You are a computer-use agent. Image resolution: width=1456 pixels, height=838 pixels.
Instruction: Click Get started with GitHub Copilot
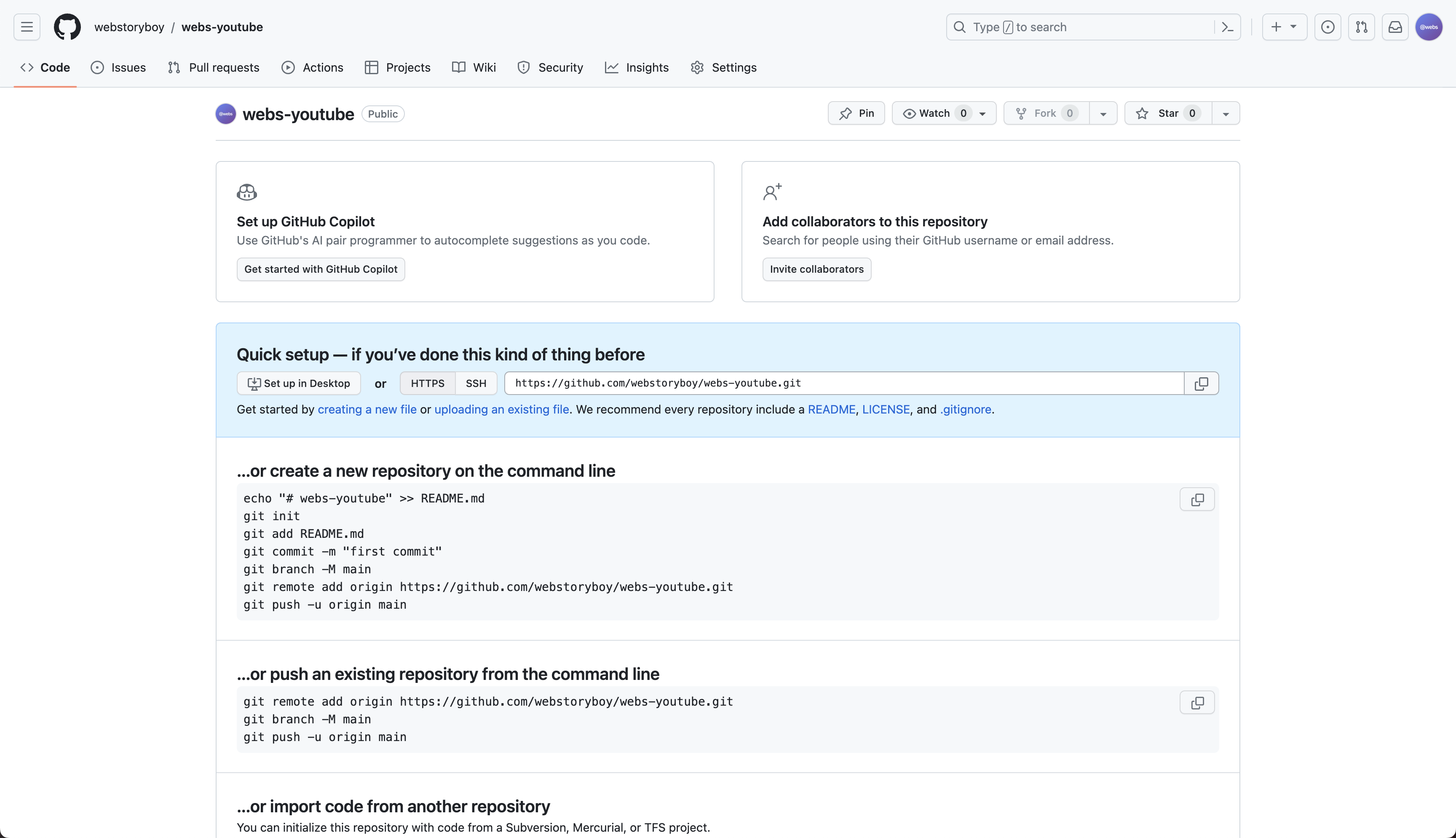pos(321,269)
